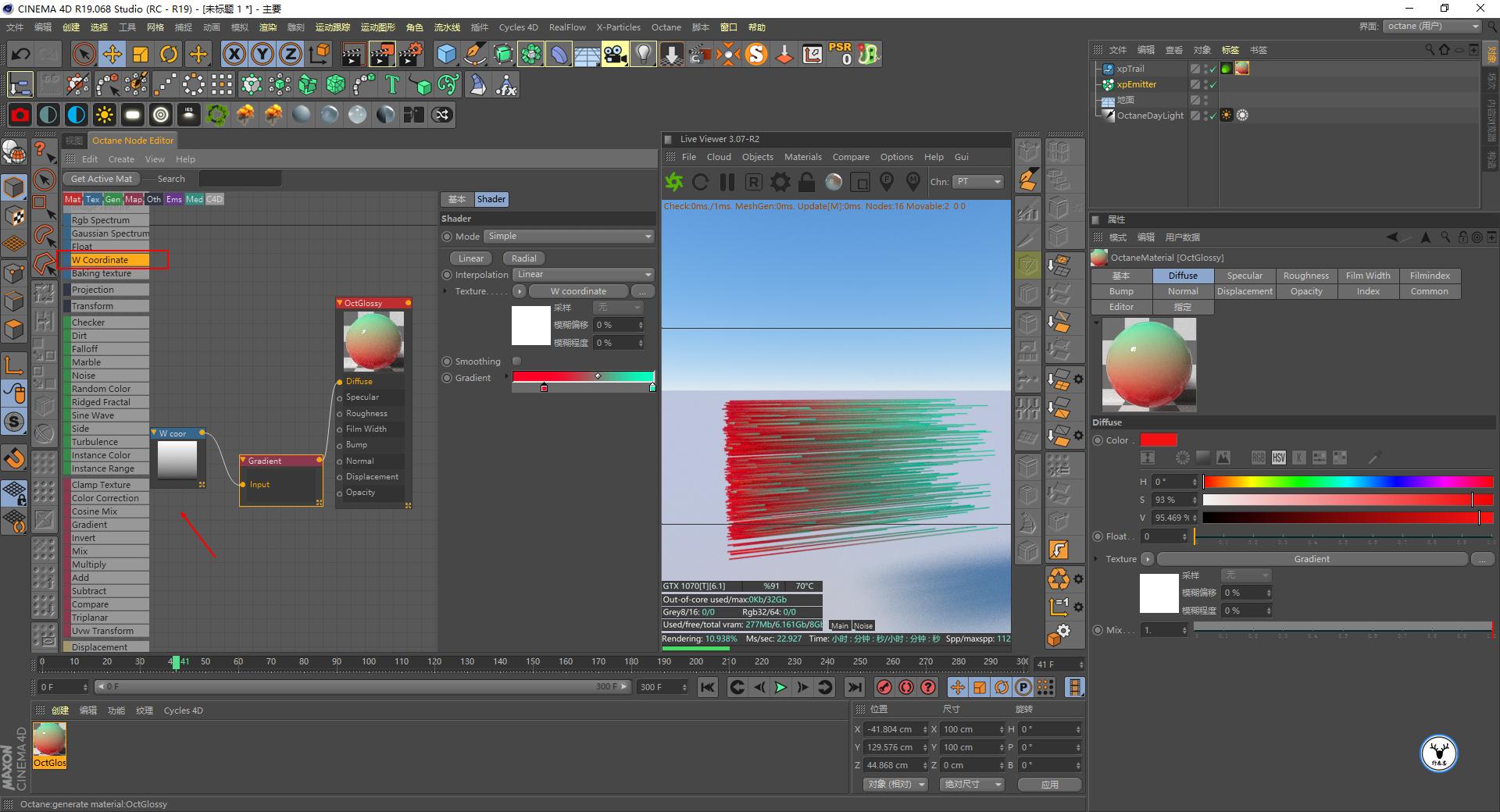Restart the render in Octane Live Viewer

click(x=701, y=182)
